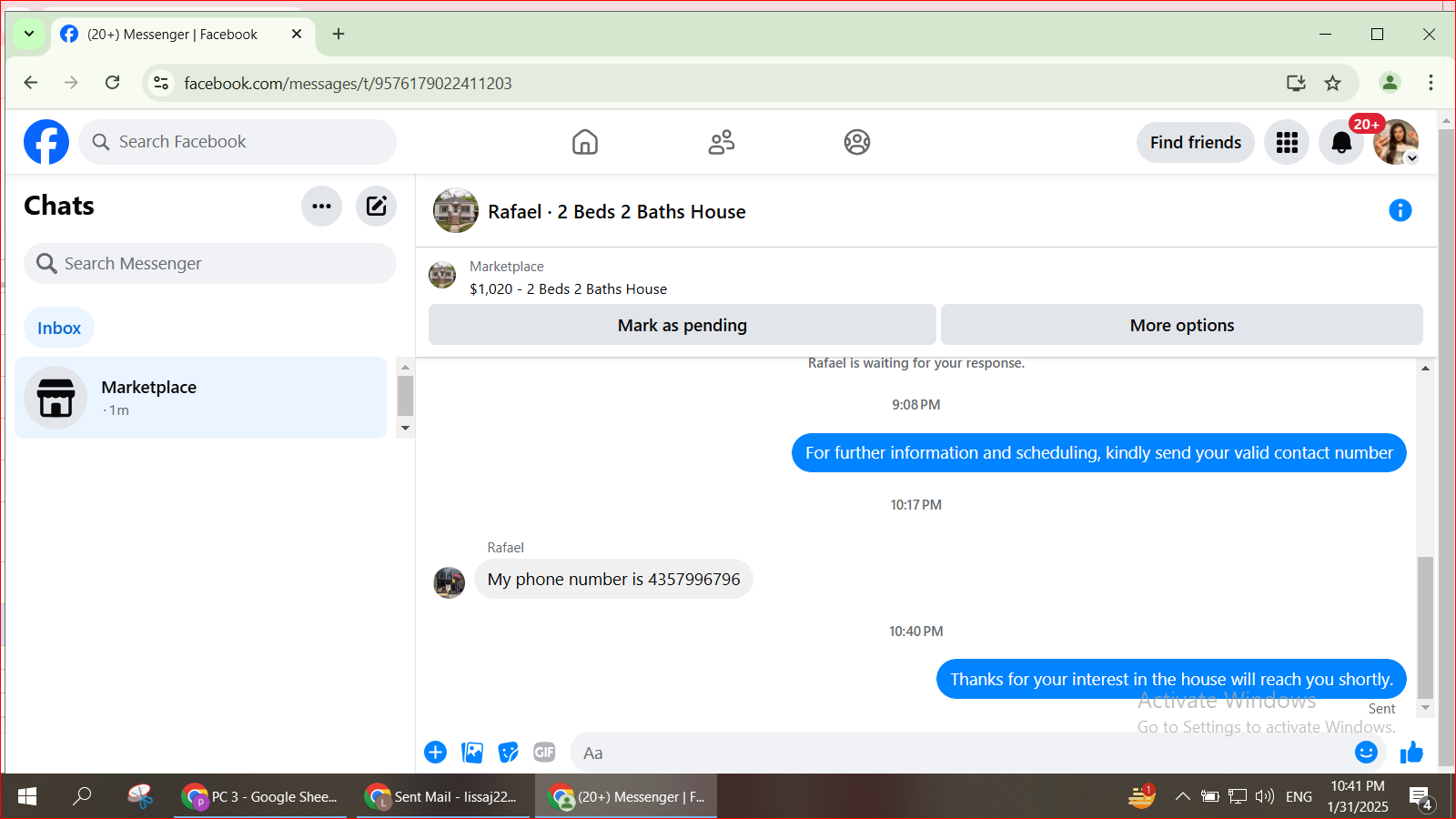The image size is (1456, 819).
Task: Open the volume control
Action: pos(1264,796)
